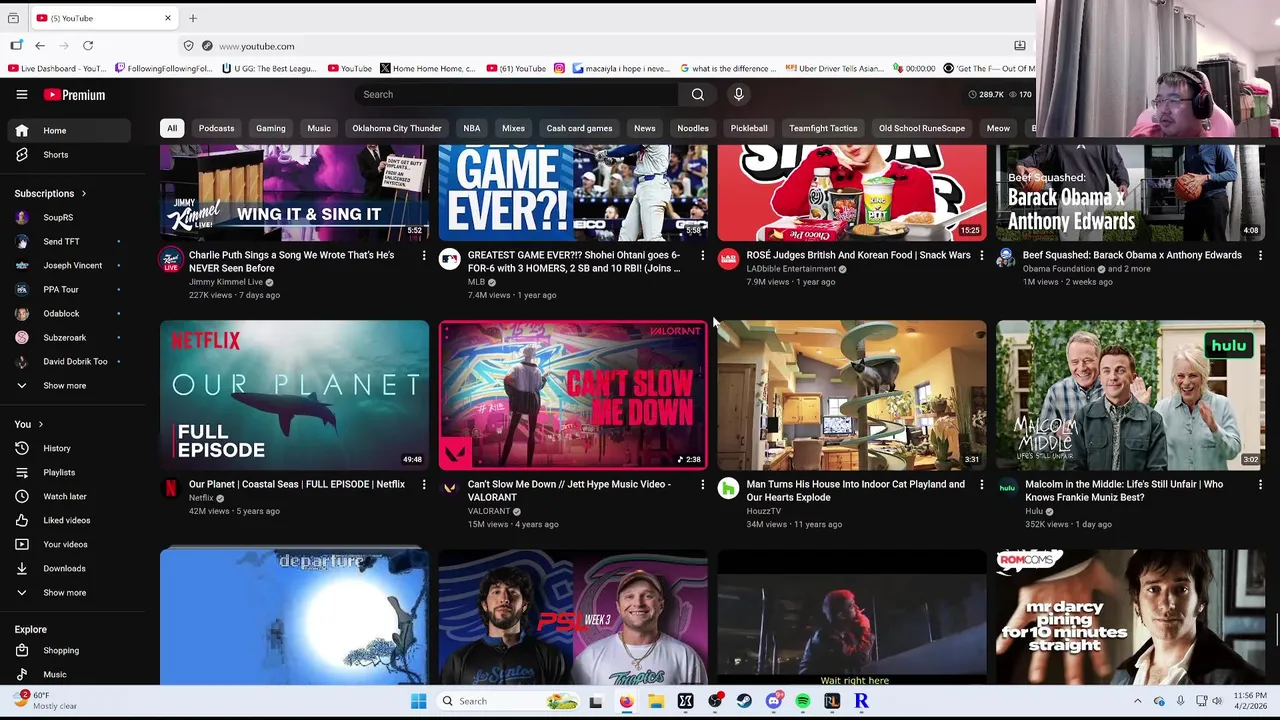
Task: Open U.GG bookmark in bookmarks bar
Action: click(x=268, y=68)
